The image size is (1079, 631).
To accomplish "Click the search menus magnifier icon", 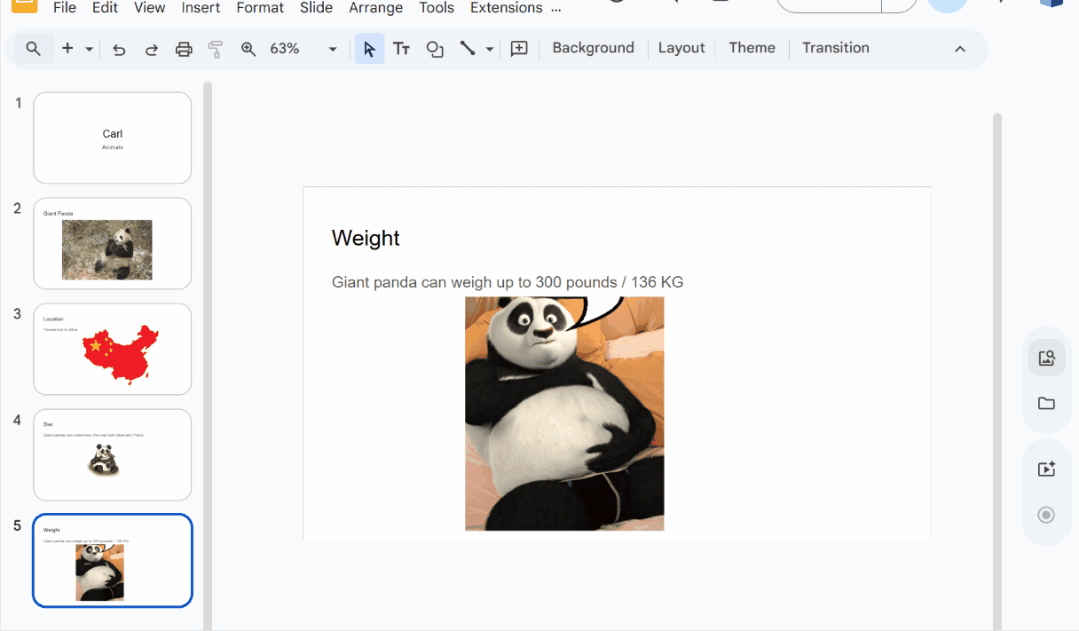I will 33,49.
